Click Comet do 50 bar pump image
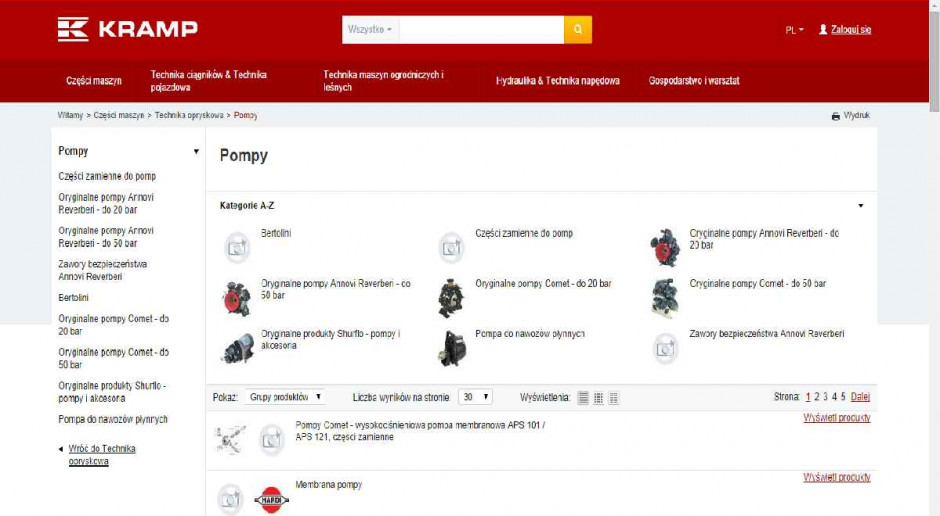Viewport: 940px width, 516px height. [665, 298]
